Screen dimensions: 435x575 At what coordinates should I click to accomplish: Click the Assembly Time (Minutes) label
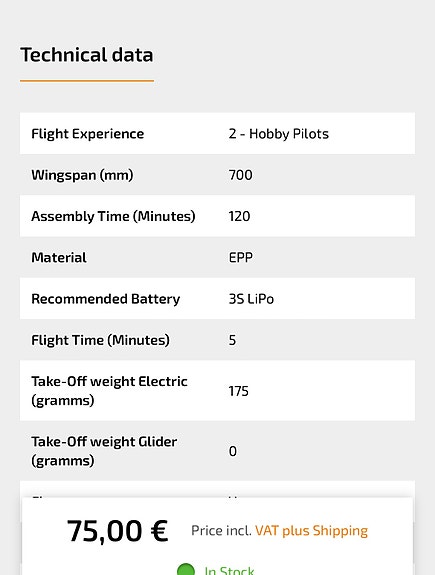113,216
